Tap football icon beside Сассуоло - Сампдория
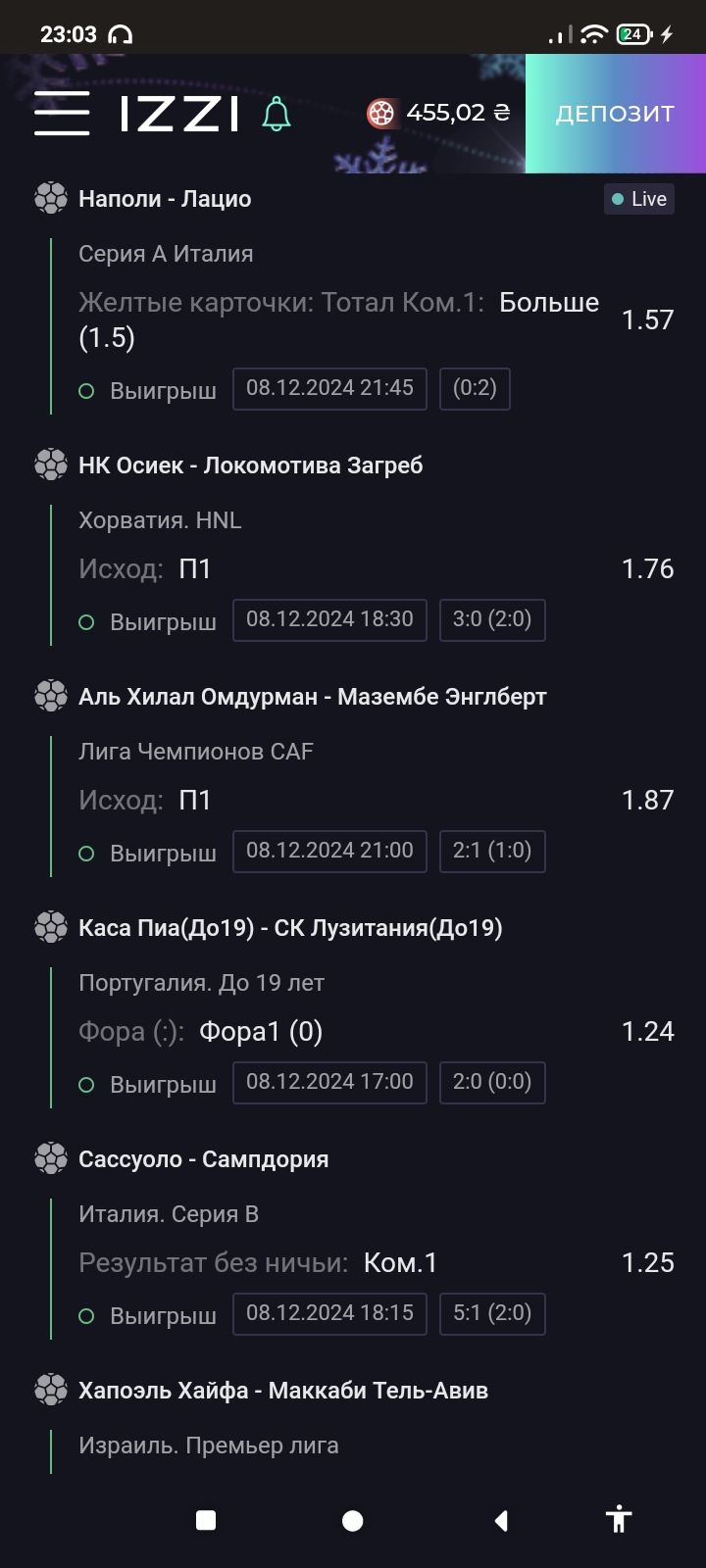706x1568 pixels. [x=51, y=1159]
